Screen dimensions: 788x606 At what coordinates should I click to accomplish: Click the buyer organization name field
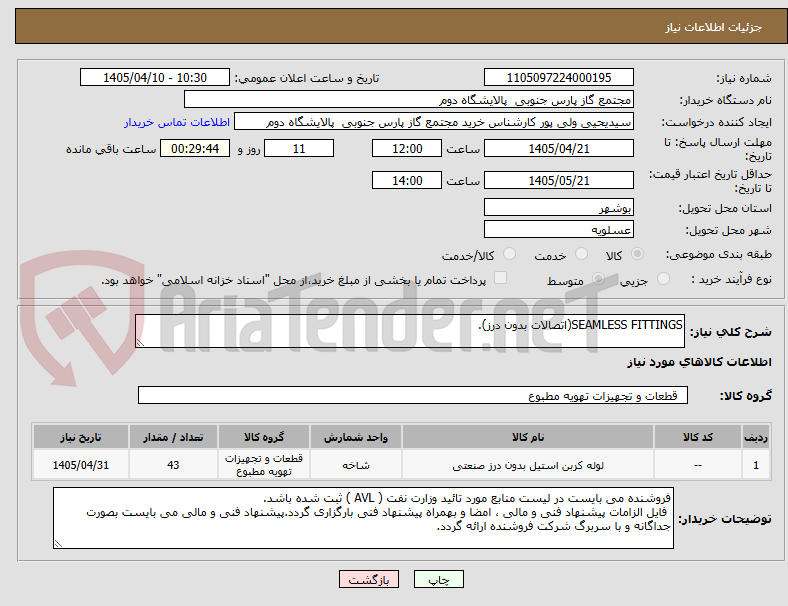pos(409,99)
